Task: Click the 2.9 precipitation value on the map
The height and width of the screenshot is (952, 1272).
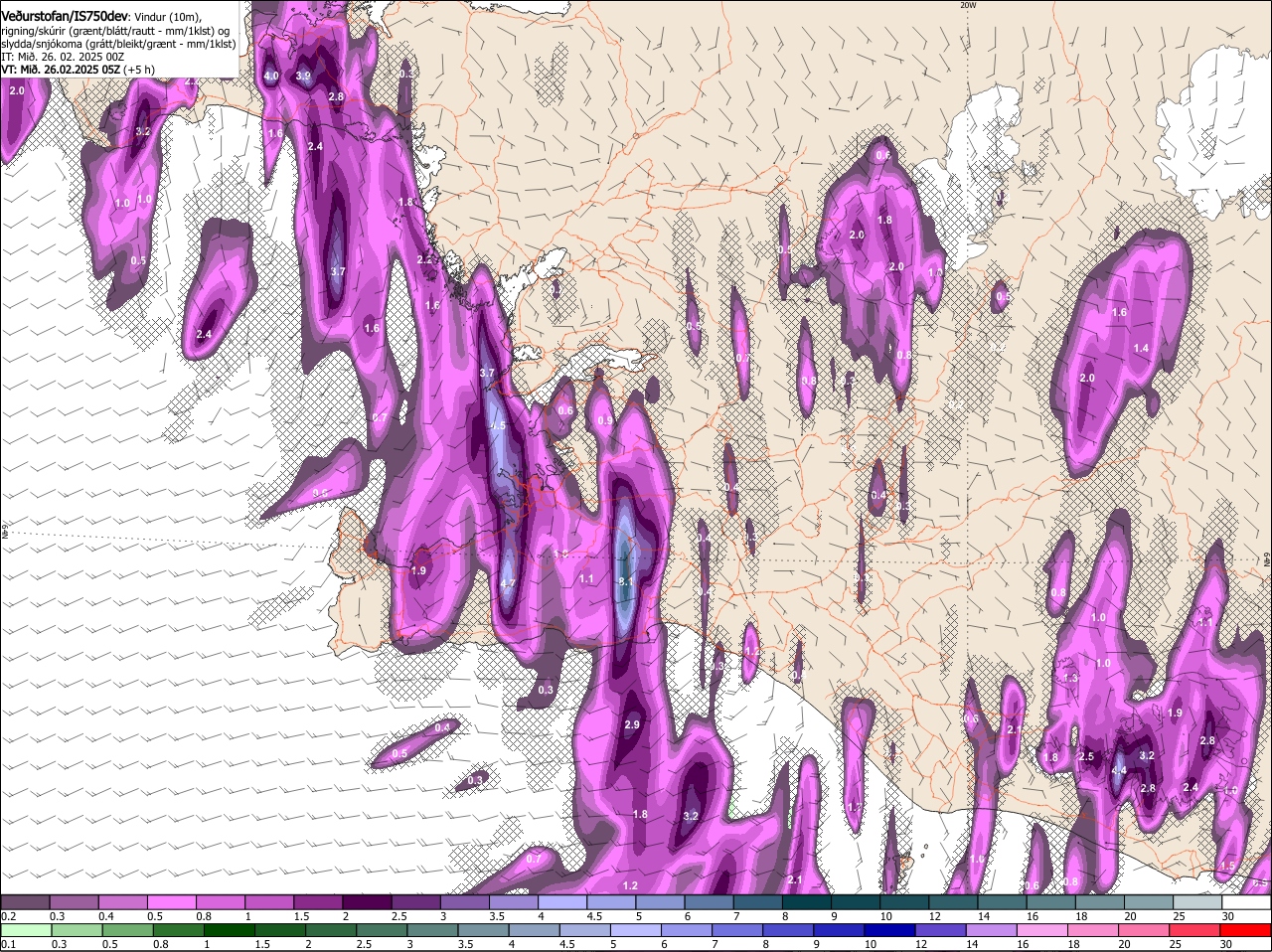Action: click(632, 725)
